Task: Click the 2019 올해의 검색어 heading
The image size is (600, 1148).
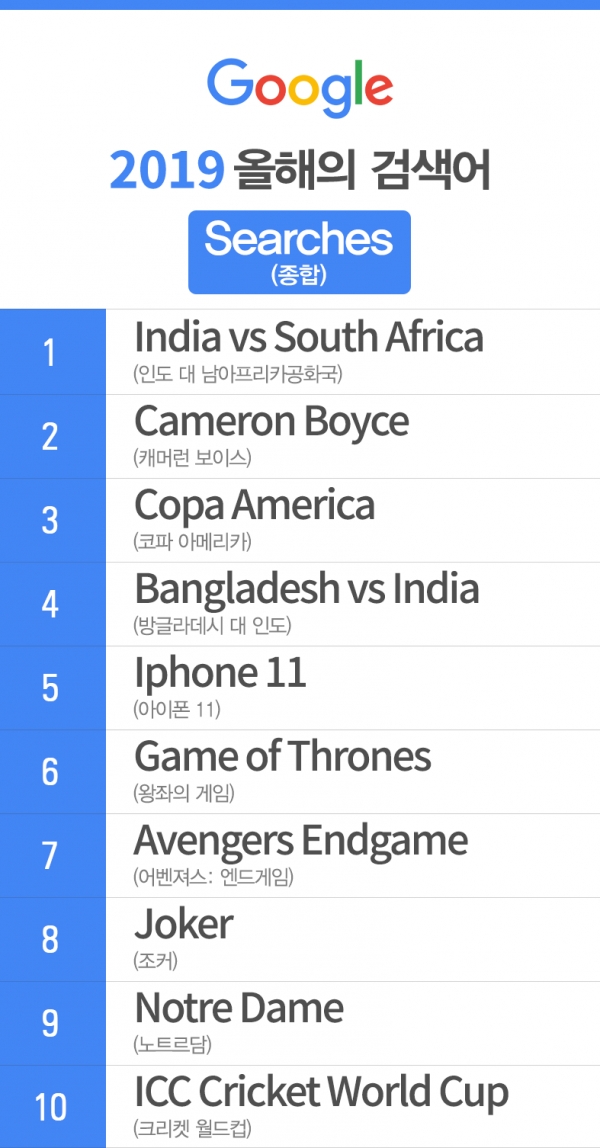Action: pyautogui.click(x=300, y=170)
